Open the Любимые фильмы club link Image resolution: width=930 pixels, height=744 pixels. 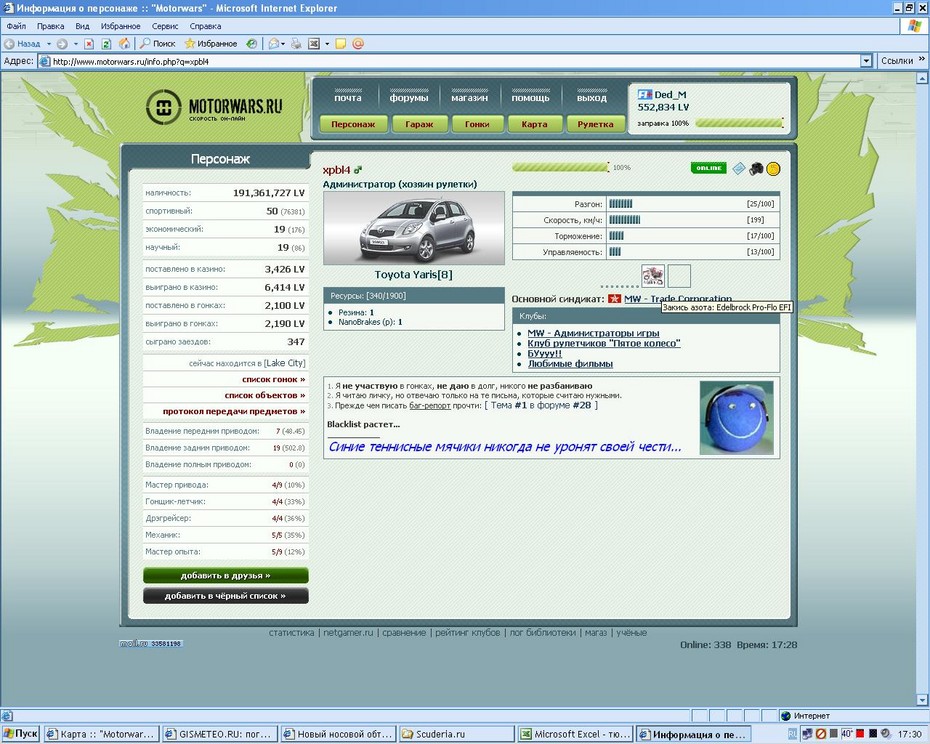[570, 364]
